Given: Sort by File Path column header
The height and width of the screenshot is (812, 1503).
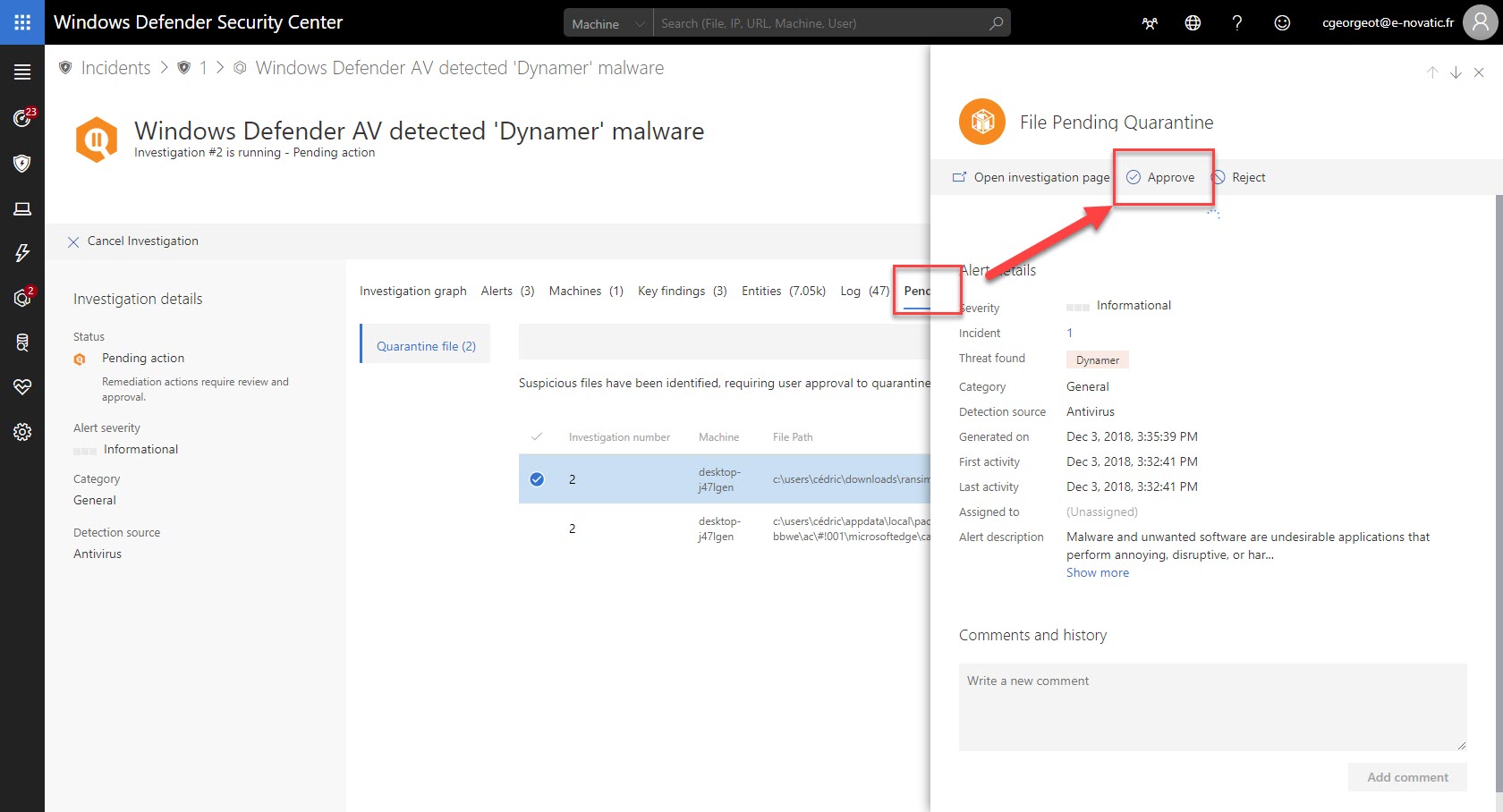Looking at the screenshot, I should click(x=793, y=437).
